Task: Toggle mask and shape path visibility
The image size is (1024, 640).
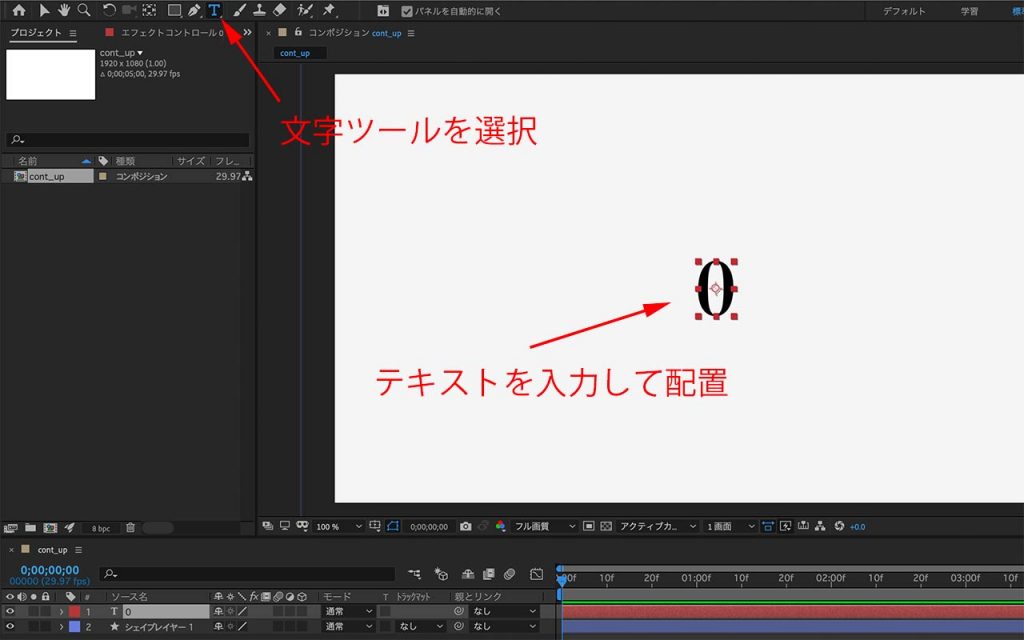Action: [392, 526]
